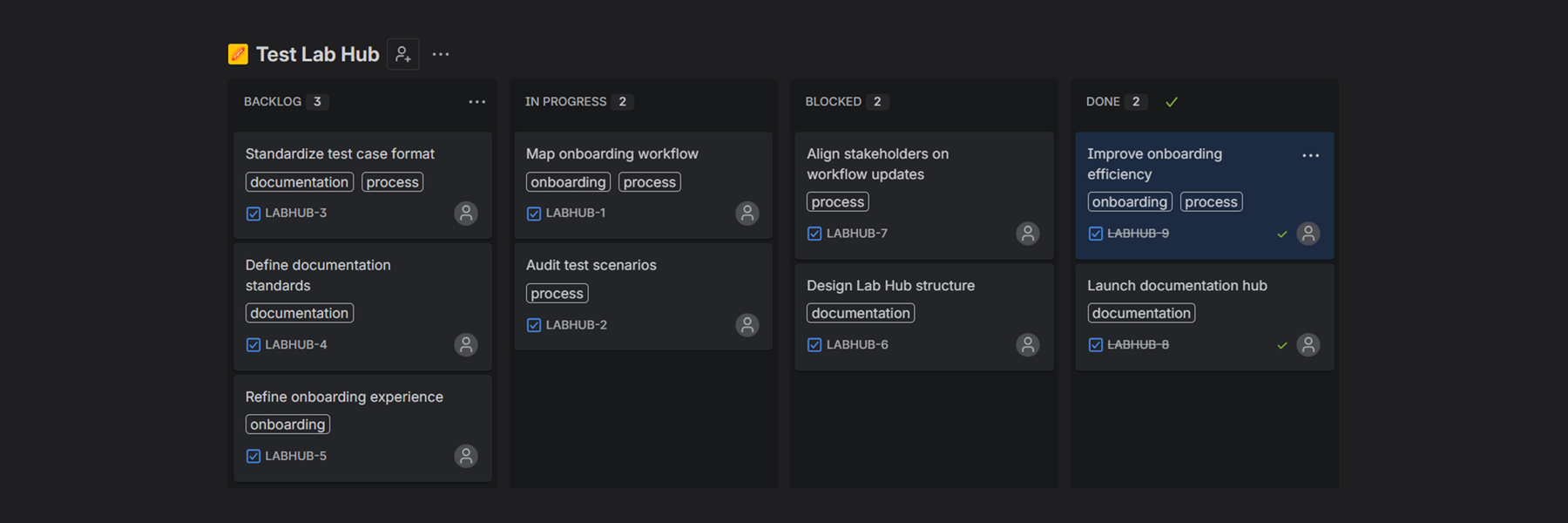Click the task type checkbox icon on LABHUB-4
Image resolution: width=1568 pixels, height=523 pixels.
tap(253, 345)
